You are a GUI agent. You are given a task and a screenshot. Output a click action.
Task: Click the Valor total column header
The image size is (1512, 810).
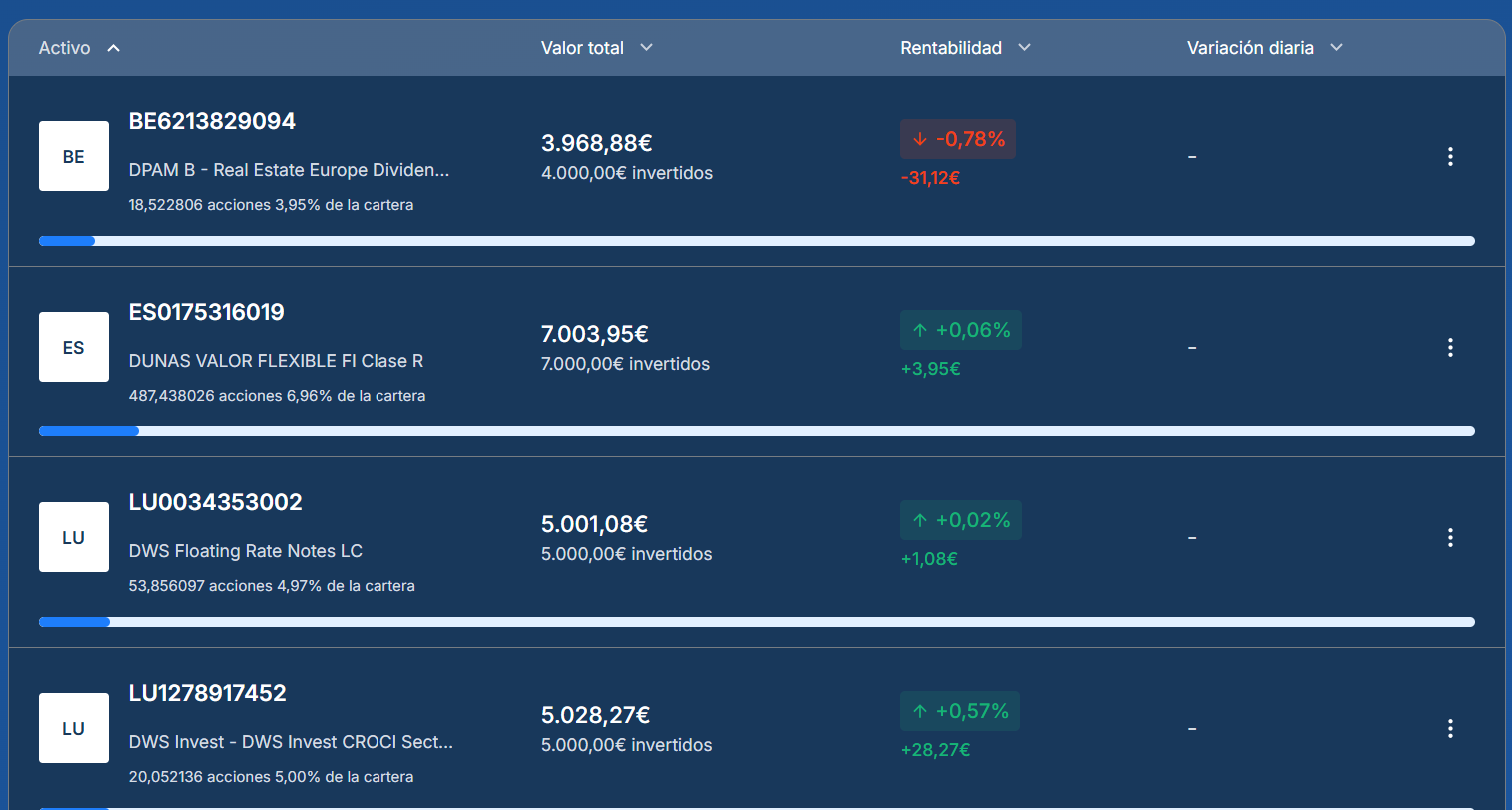click(582, 48)
